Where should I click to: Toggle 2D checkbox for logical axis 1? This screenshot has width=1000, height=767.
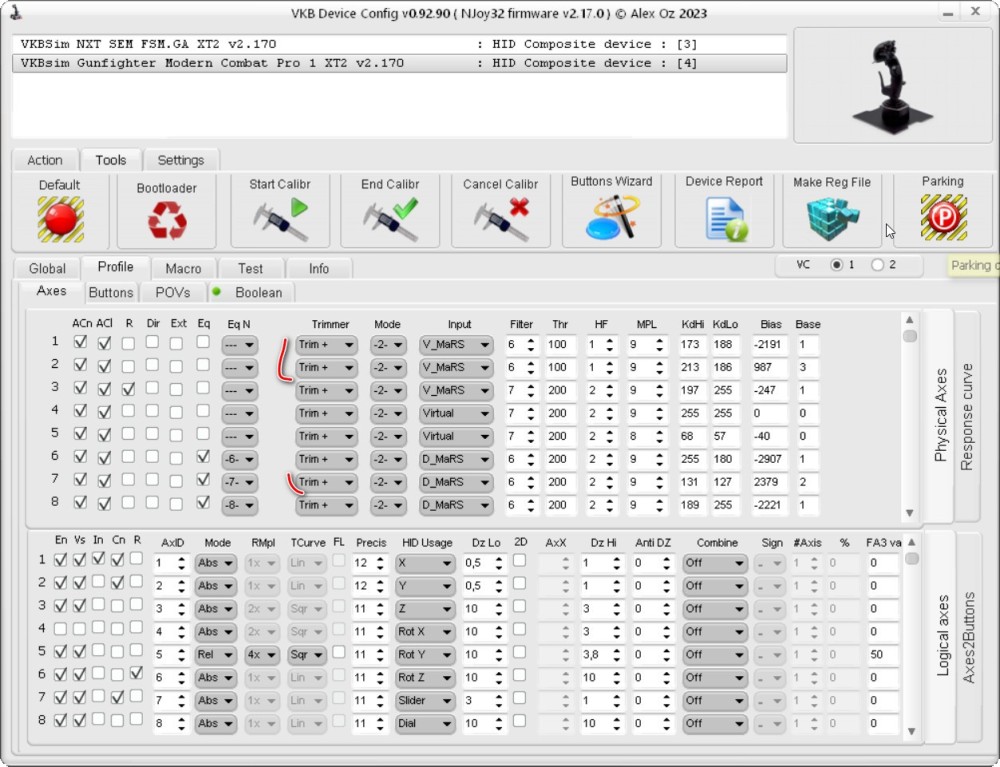coord(520,560)
